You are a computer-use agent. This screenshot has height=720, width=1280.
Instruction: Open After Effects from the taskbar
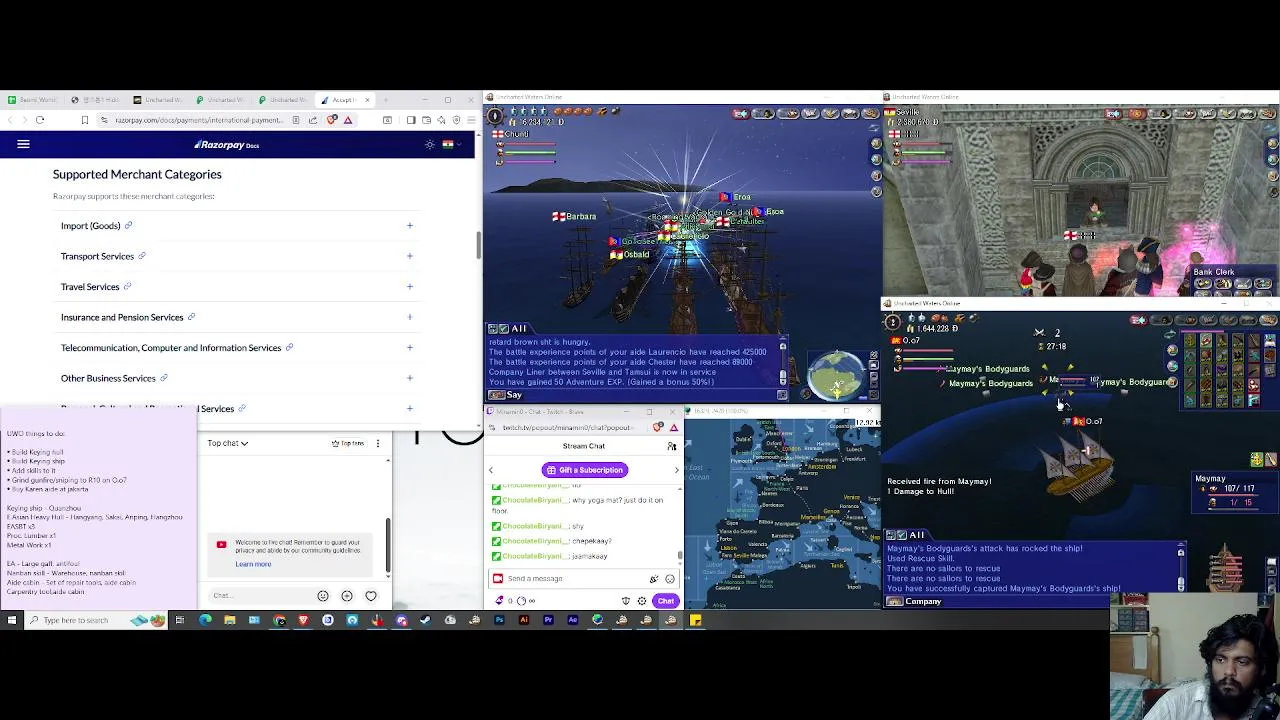point(572,620)
